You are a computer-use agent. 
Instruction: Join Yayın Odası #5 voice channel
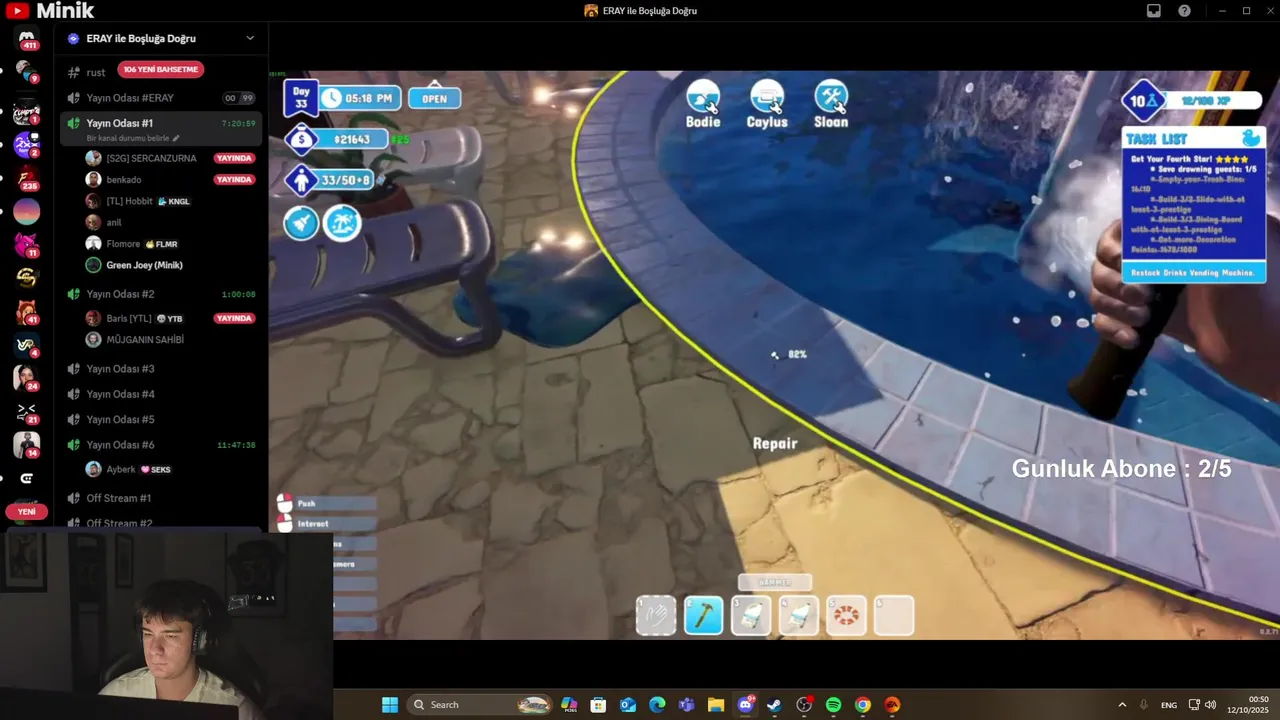[x=120, y=419]
